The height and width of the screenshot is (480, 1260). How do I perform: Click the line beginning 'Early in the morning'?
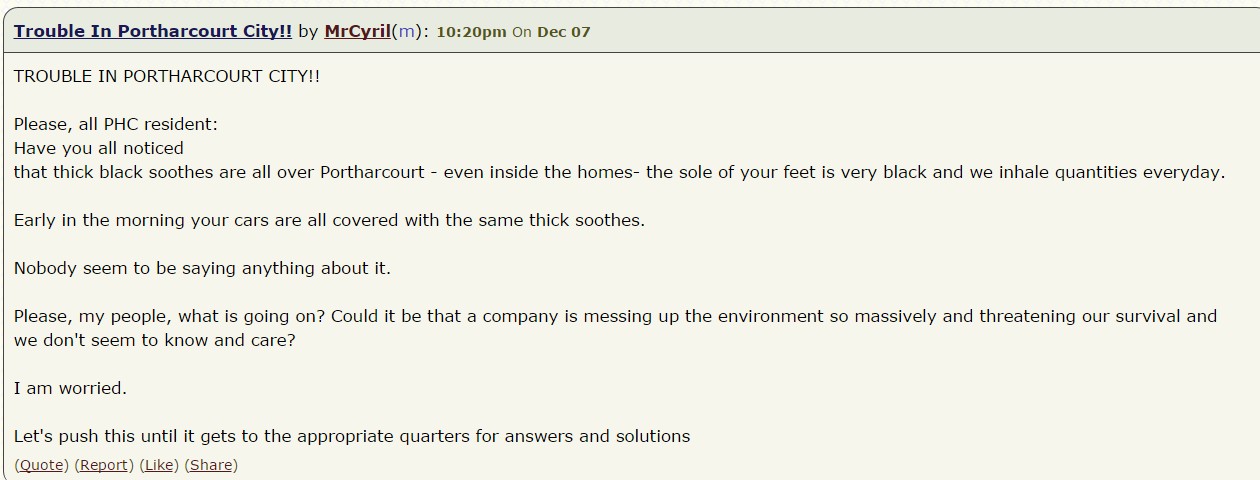click(329, 220)
